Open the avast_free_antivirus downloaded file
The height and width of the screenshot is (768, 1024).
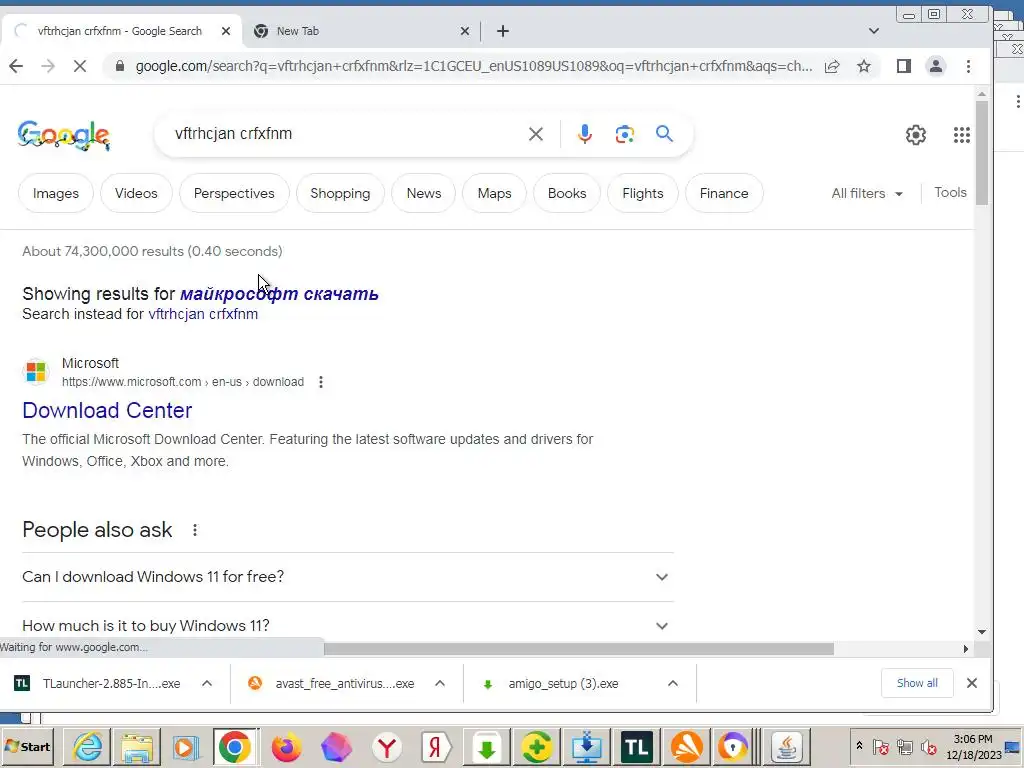click(332, 684)
